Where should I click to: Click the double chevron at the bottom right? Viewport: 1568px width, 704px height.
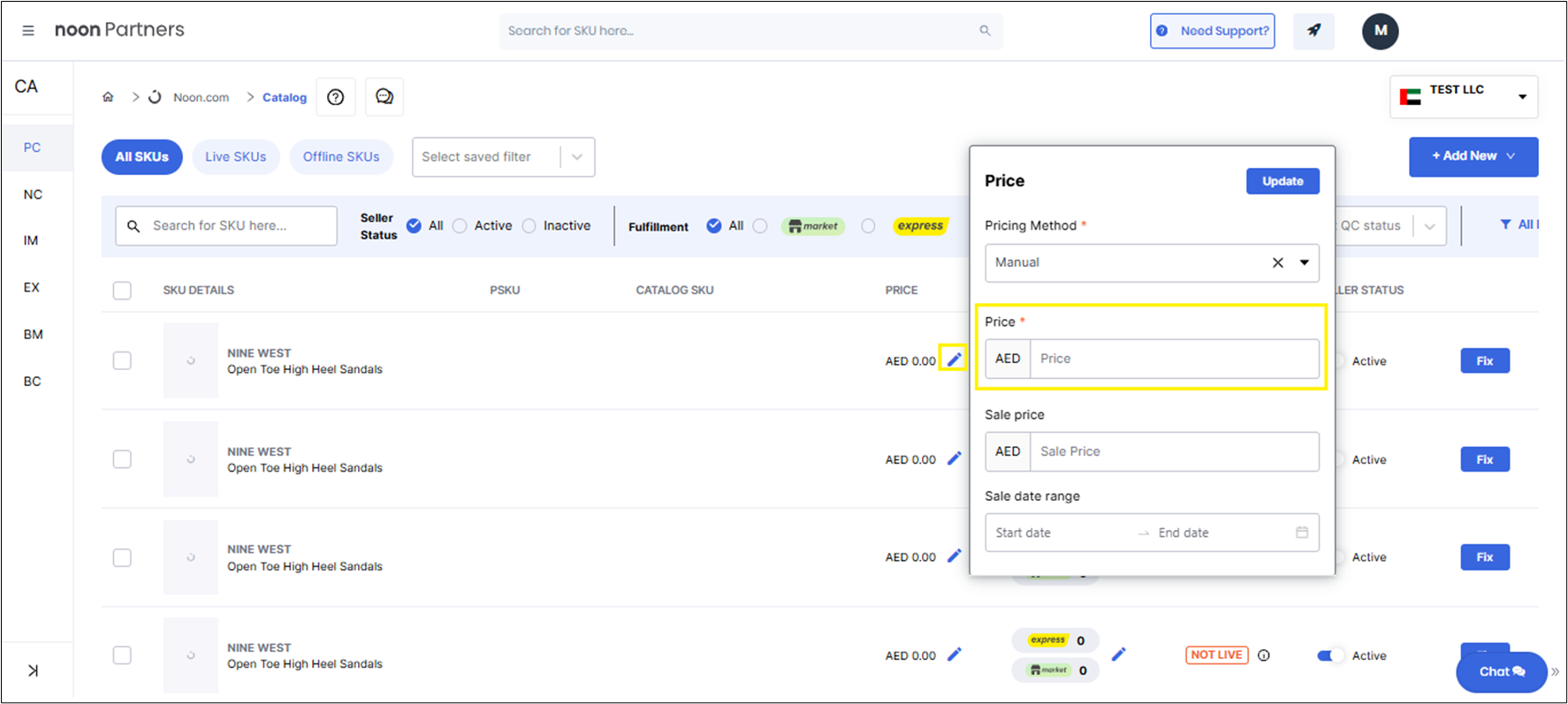pyautogui.click(x=1555, y=671)
